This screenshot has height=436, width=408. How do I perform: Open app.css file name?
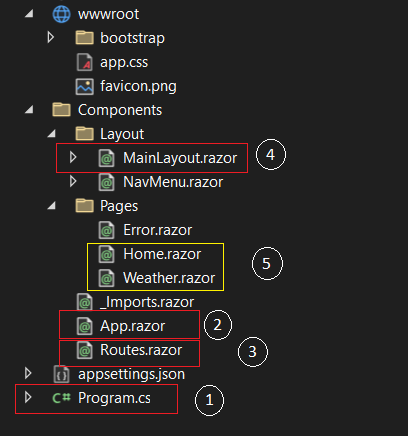pos(124,63)
